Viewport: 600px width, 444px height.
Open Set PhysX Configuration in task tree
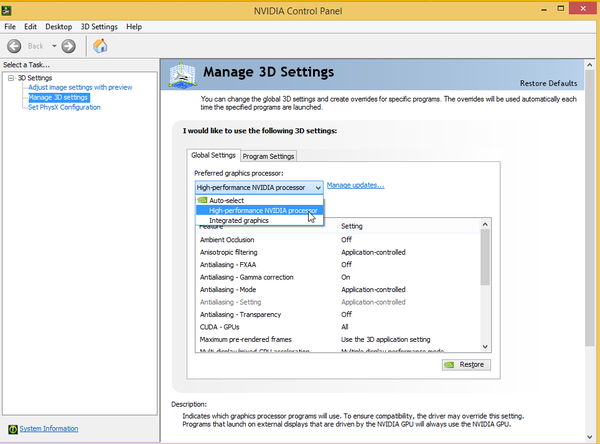coord(64,107)
